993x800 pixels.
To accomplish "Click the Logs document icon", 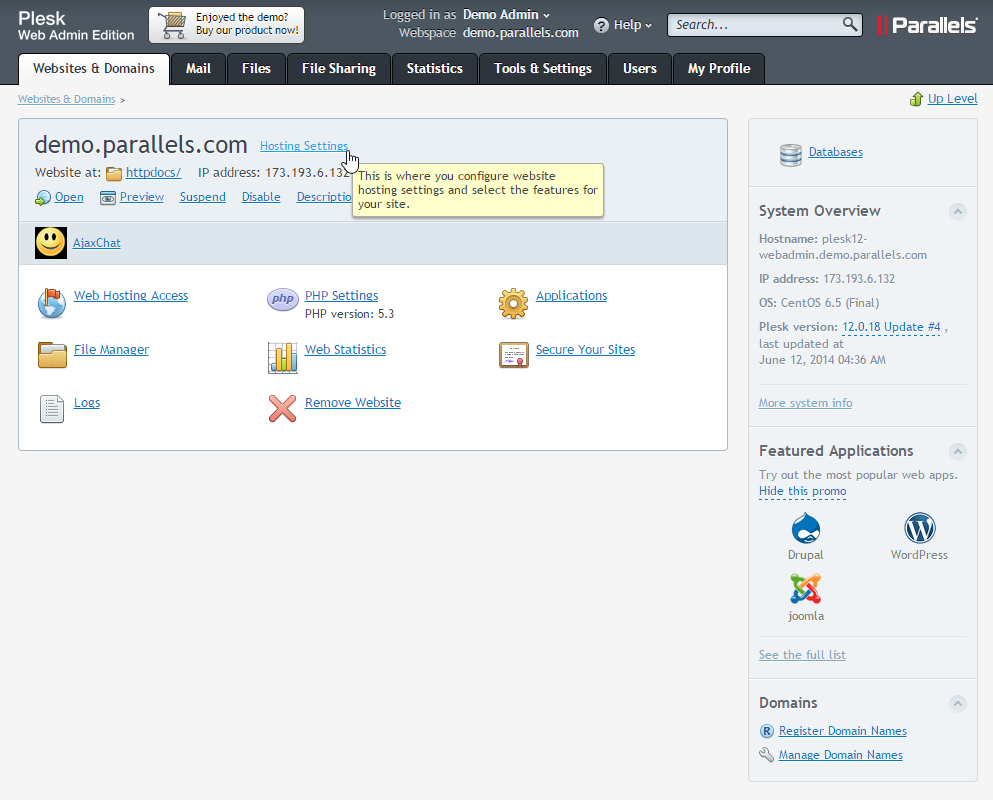I will pos(52,409).
